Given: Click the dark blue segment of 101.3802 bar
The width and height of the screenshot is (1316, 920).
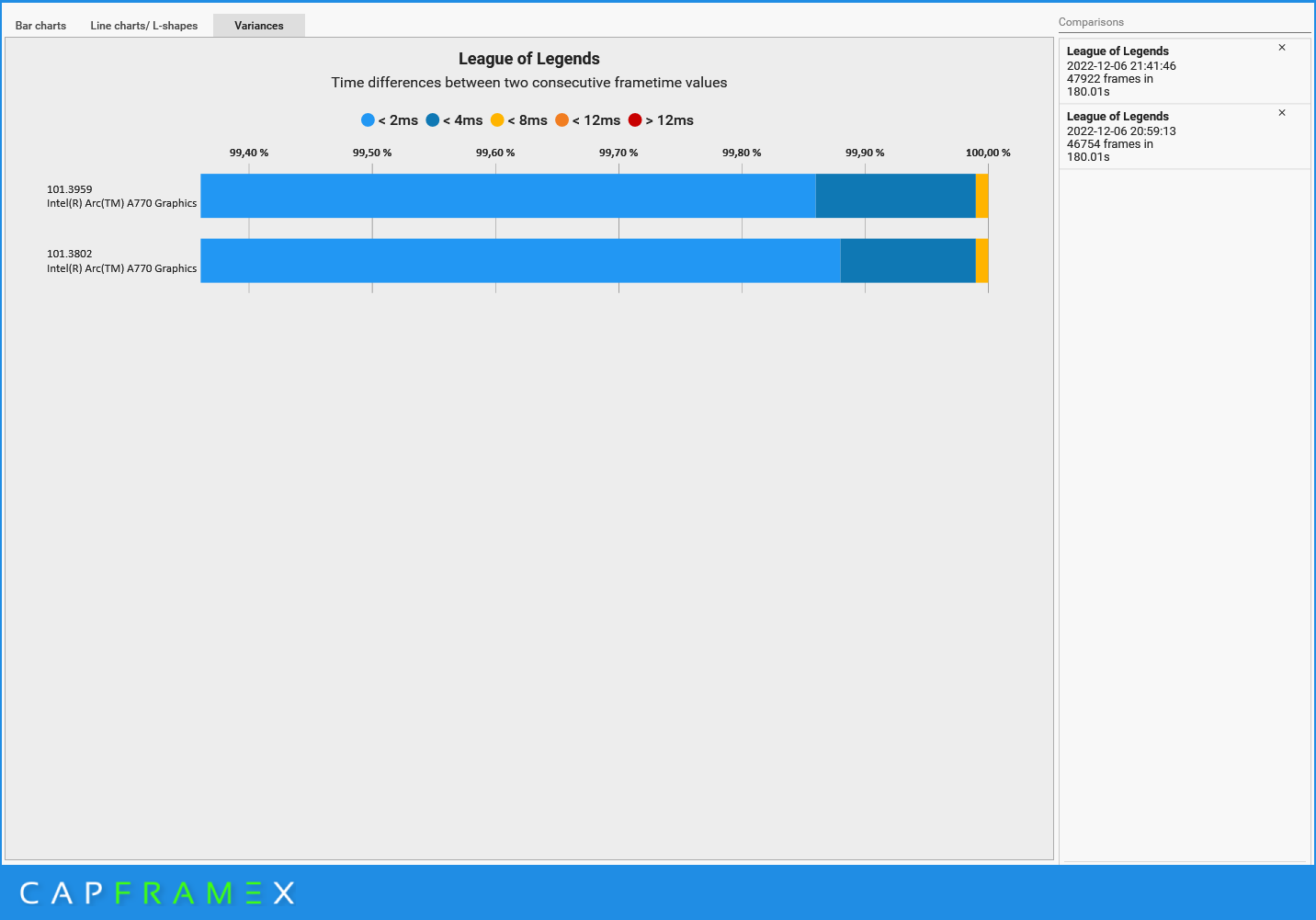Looking at the screenshot, I should [908, 261].
